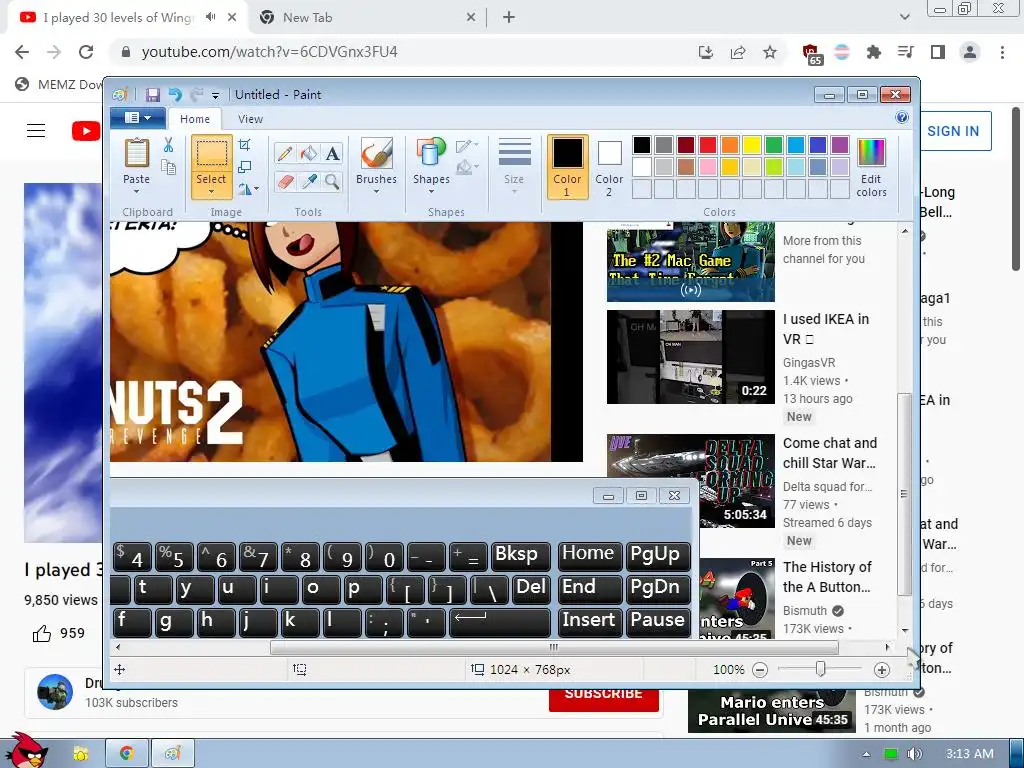Reload the YouTube page in Chrome
The image size is (1024, 768).
tap(86, 52)
